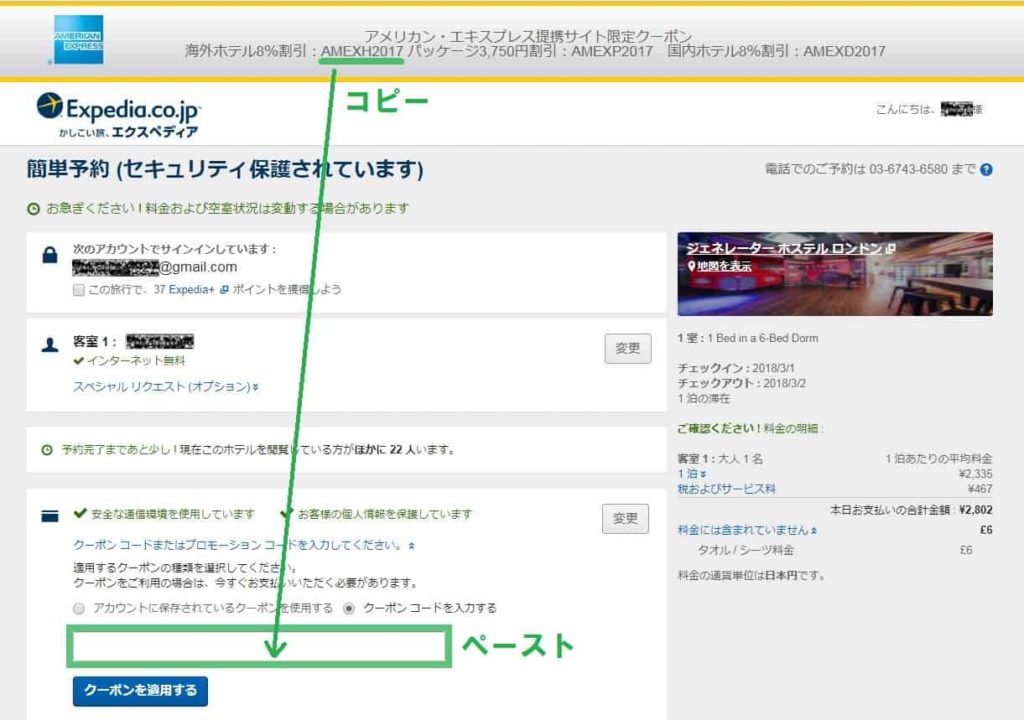Image resolution: width=1024 pixels, height=720 pixels.
Task: Expand スペシャル リクエスト (オプション)
Action: point(166,387)
